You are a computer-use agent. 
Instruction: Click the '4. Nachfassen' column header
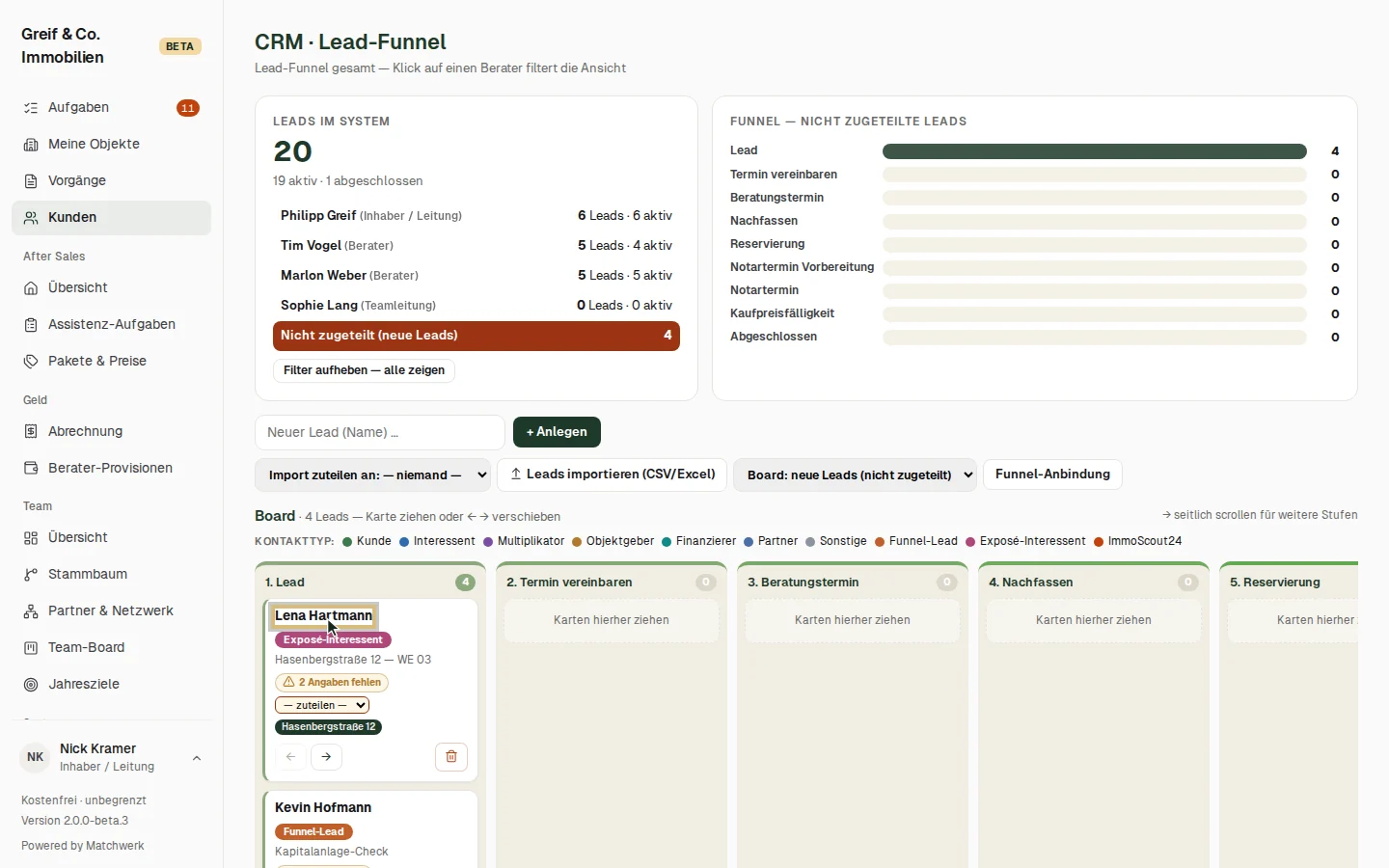tap(1094, 583)
